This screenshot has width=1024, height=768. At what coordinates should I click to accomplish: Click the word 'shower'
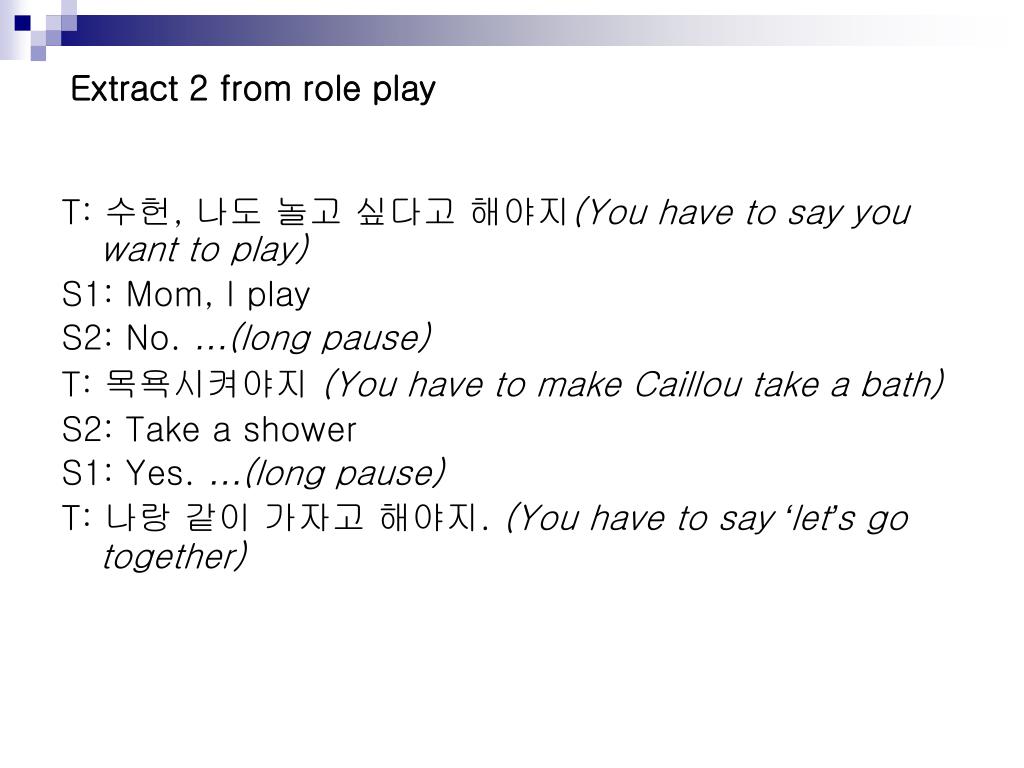(x=300, y=430)
